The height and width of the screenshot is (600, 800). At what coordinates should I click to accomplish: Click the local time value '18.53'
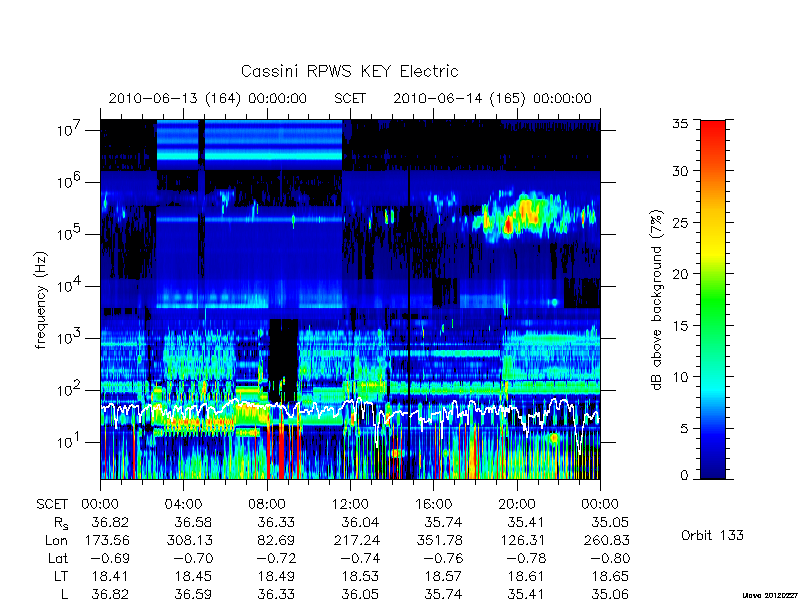coord(360,576)
